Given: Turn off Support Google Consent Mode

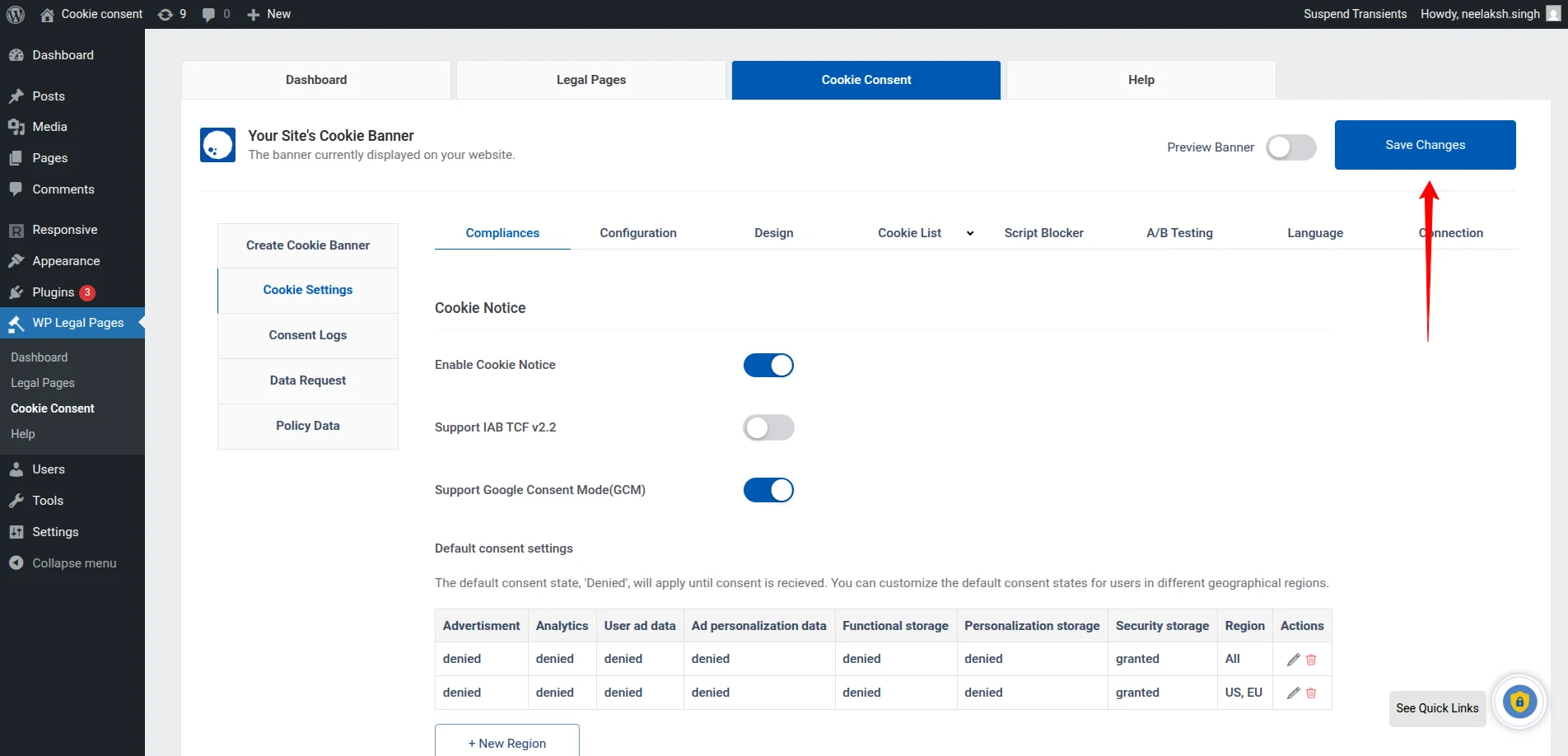Looking at the screenshot, I should click(x=768, y=490).
